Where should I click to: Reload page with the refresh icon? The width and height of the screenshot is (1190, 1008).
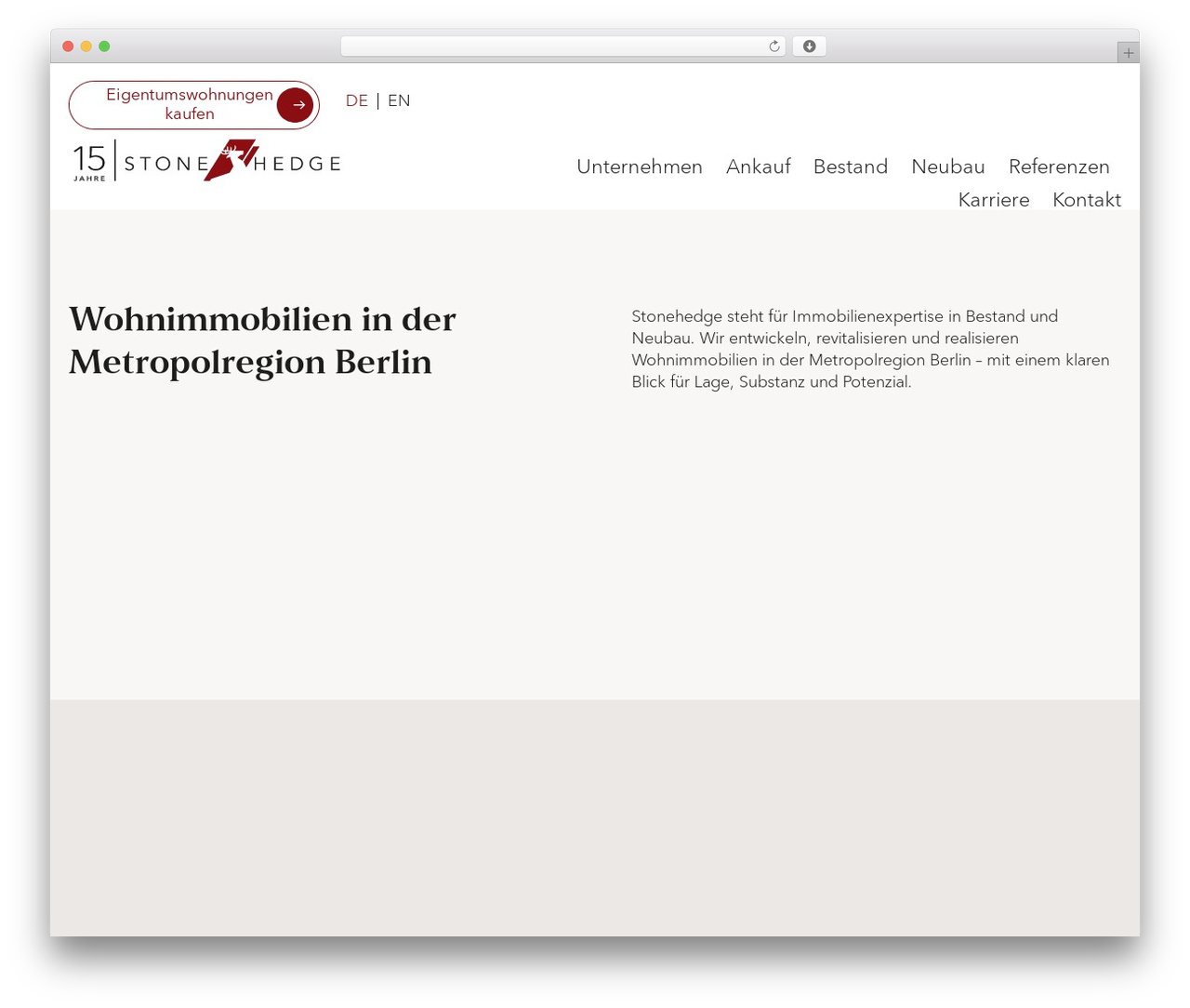pyautogui.click(x=773, y=46)
